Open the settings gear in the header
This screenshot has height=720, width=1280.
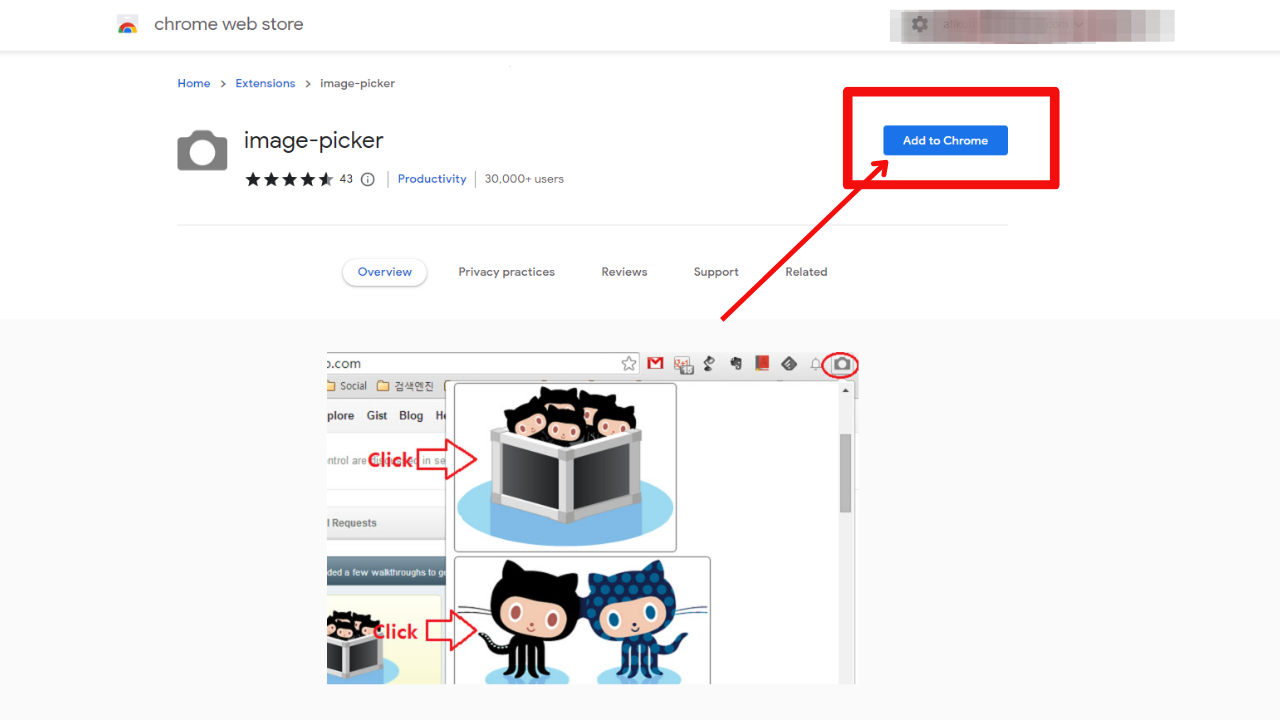tap(920, 24)
